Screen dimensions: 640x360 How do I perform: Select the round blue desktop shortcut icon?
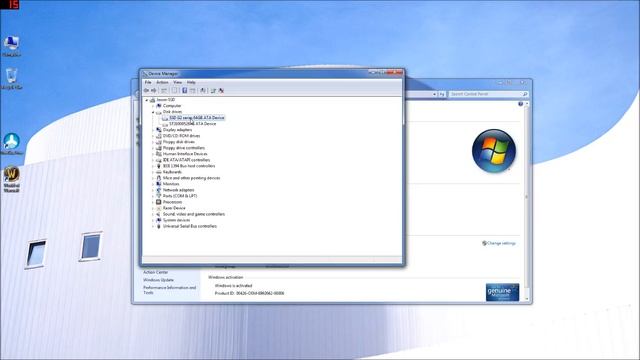(11, 144)
